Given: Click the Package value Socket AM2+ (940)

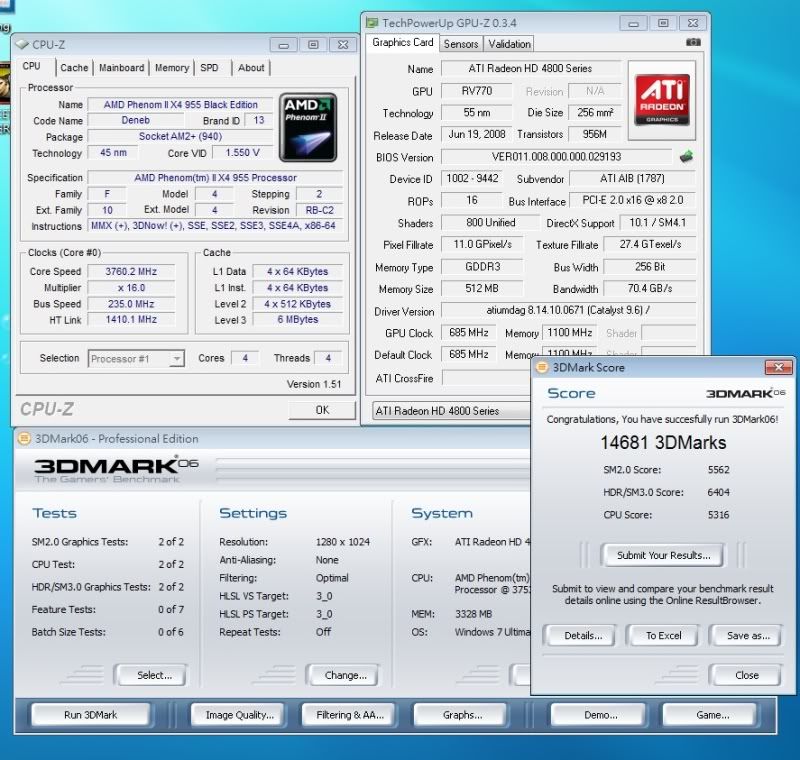Looking at the screenshot, I should coord(180,136).
